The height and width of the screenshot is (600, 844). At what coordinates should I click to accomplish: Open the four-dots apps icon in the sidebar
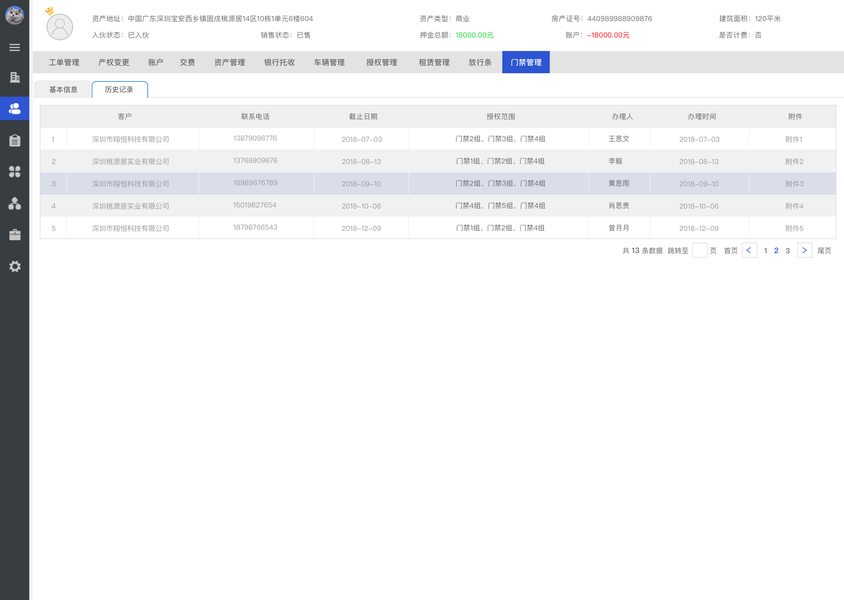pyautogui.click(x=15, y=172)
